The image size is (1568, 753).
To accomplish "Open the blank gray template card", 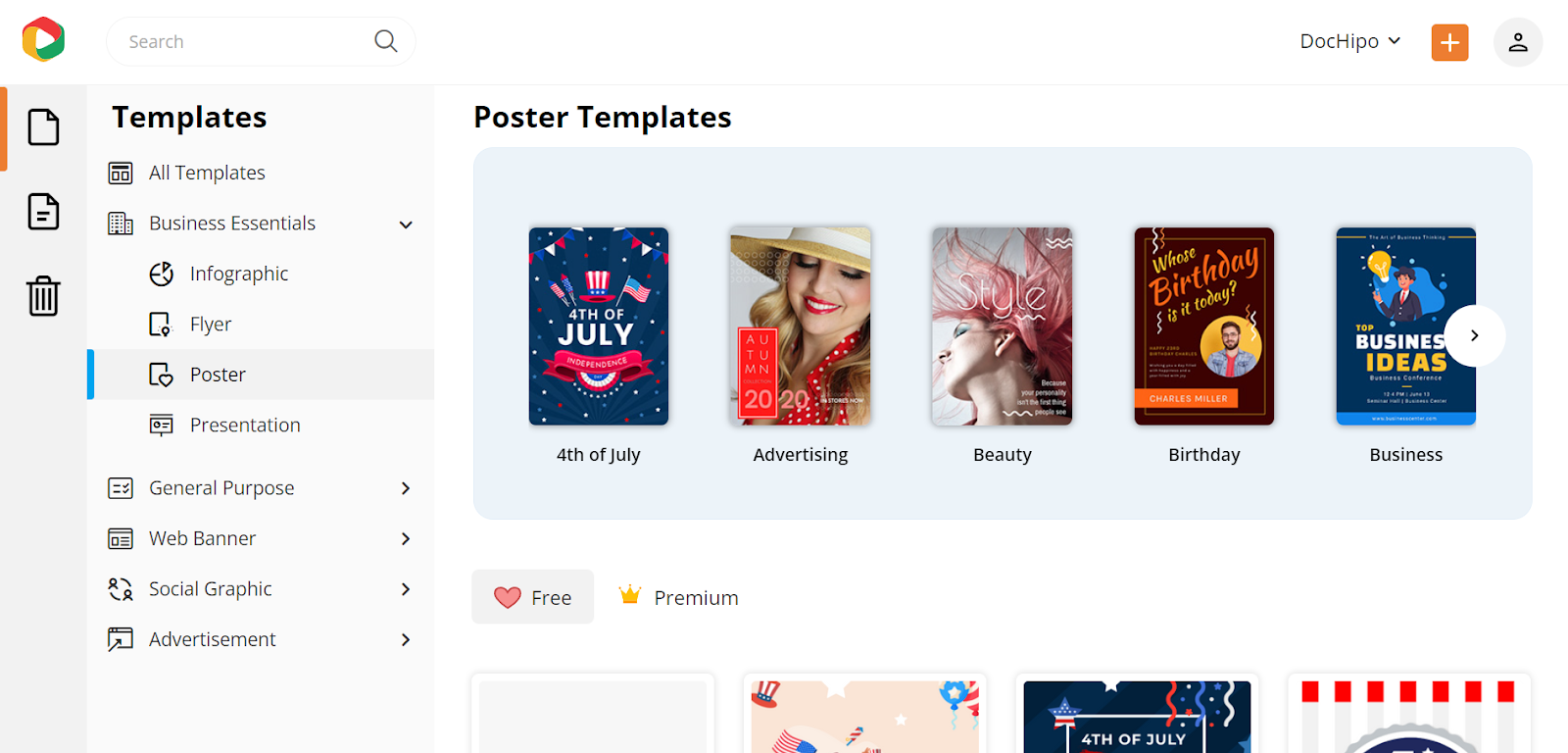I will pos(593,714).
